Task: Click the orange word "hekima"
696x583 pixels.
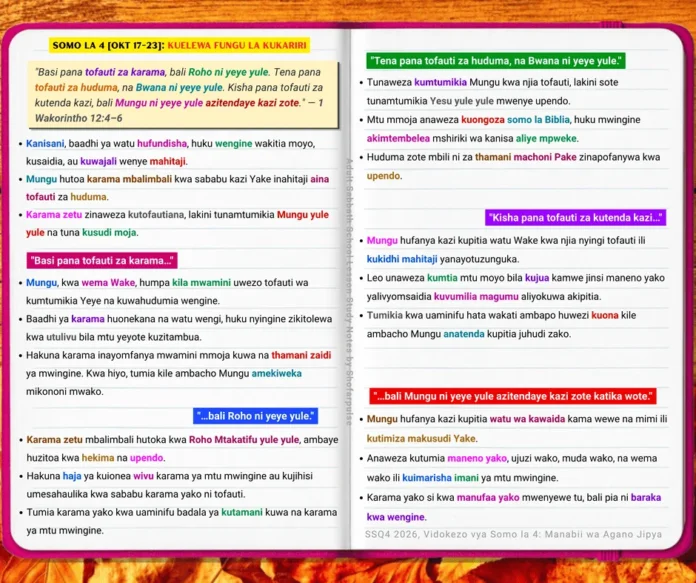Action: [x=98, y=458]
